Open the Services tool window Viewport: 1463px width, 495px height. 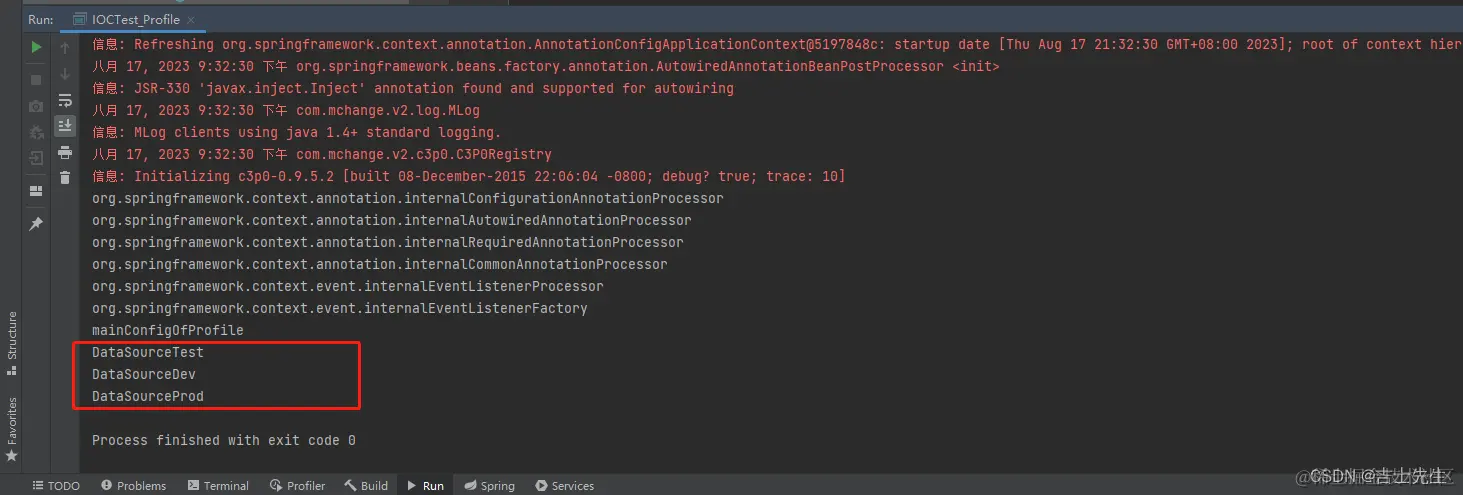564,486
